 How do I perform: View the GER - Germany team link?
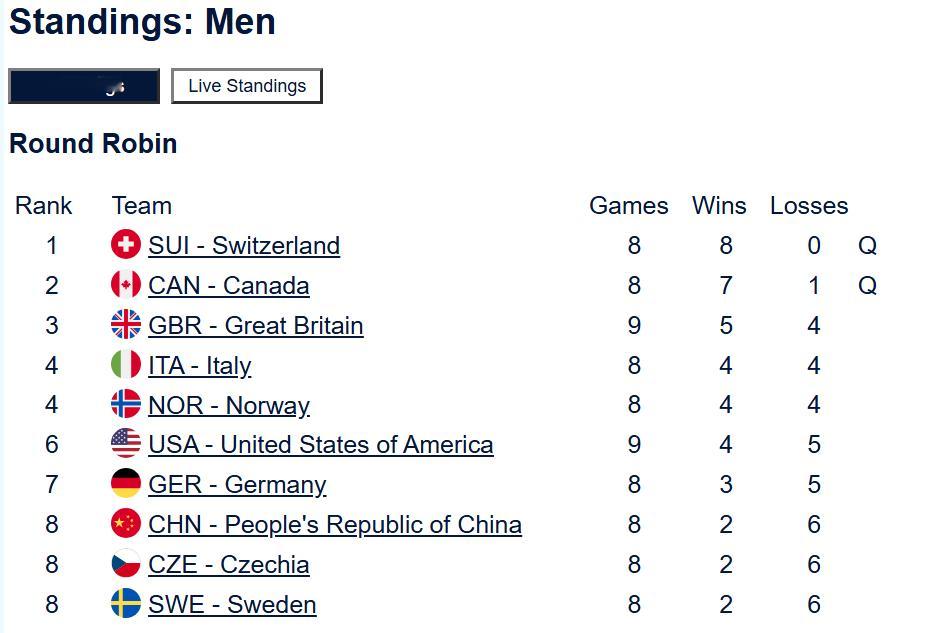(237, 485)
